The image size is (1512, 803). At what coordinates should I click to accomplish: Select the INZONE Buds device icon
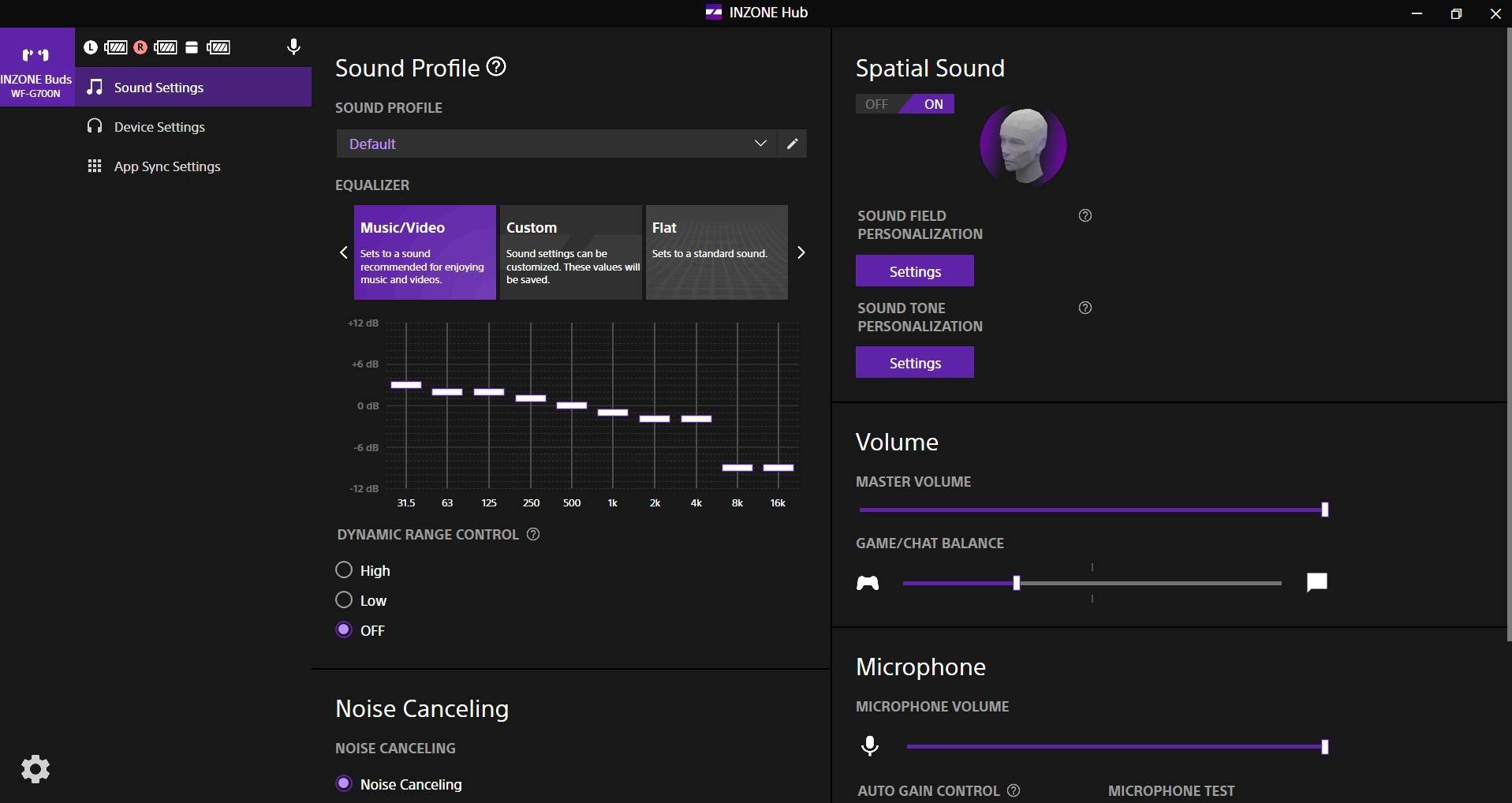(x=36, y=67)
